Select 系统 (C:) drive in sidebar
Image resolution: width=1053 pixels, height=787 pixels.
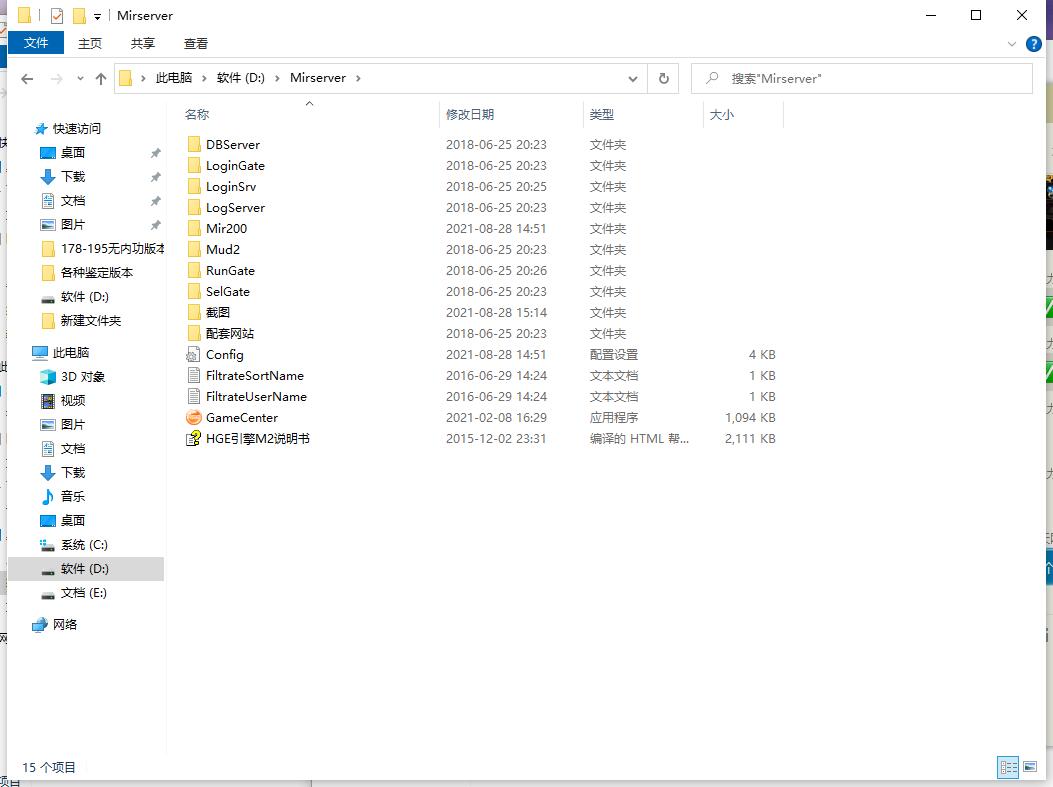pos(84,545)
